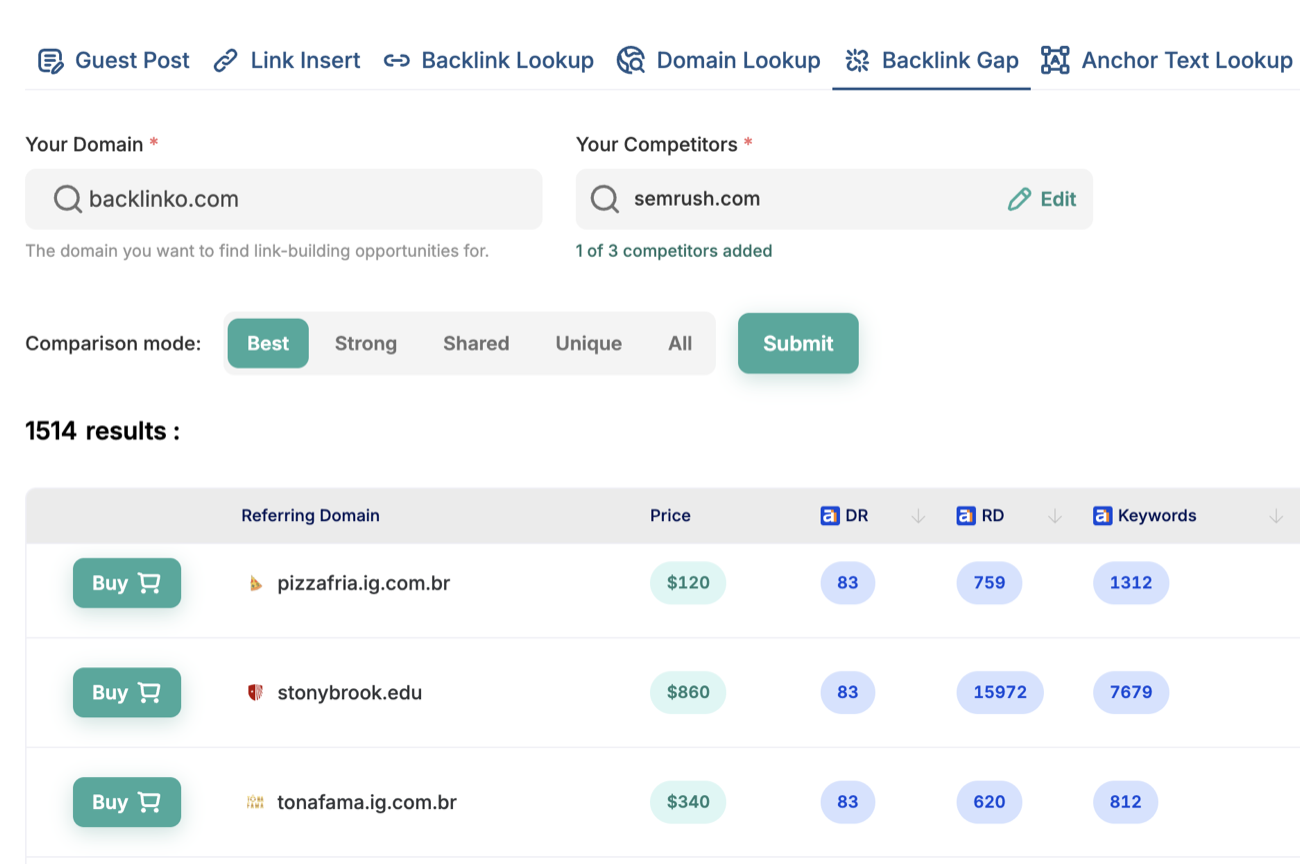1300x864 pixels.
Task: Buy the tonafama.ig.com.br backlink
Action: click(127, 802)
